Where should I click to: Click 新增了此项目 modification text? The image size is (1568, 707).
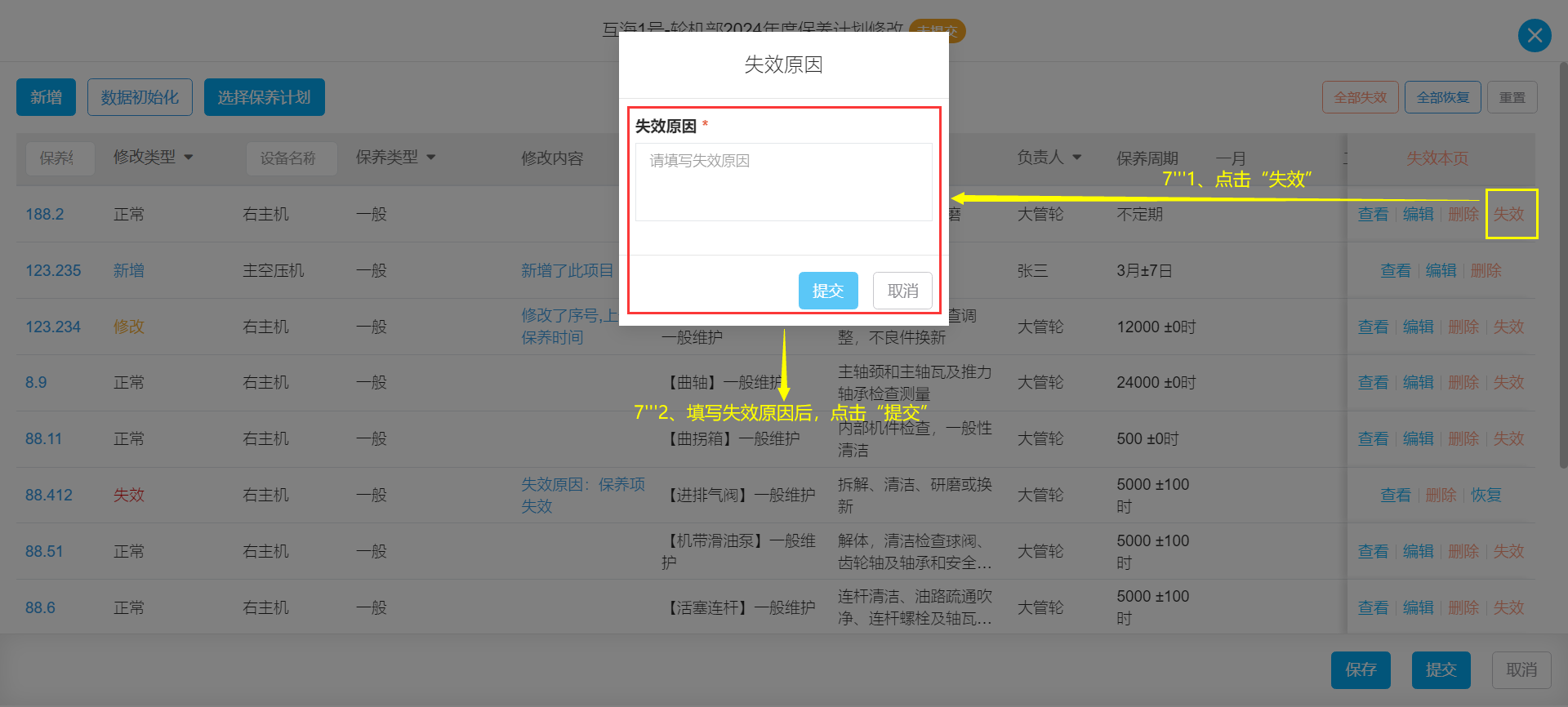coord(568,270)
